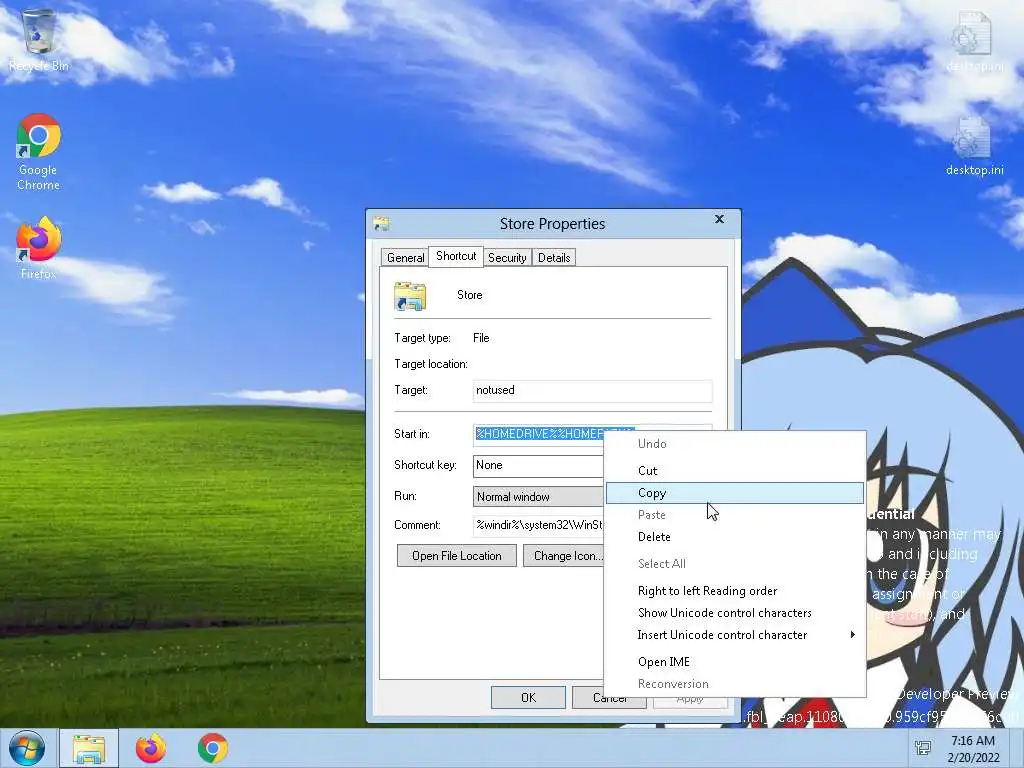Image resolution: width=1024 pixels, height=768 pixels.
Task: Click the Store shortcut icon in dialog
Action: coord(410,296)
